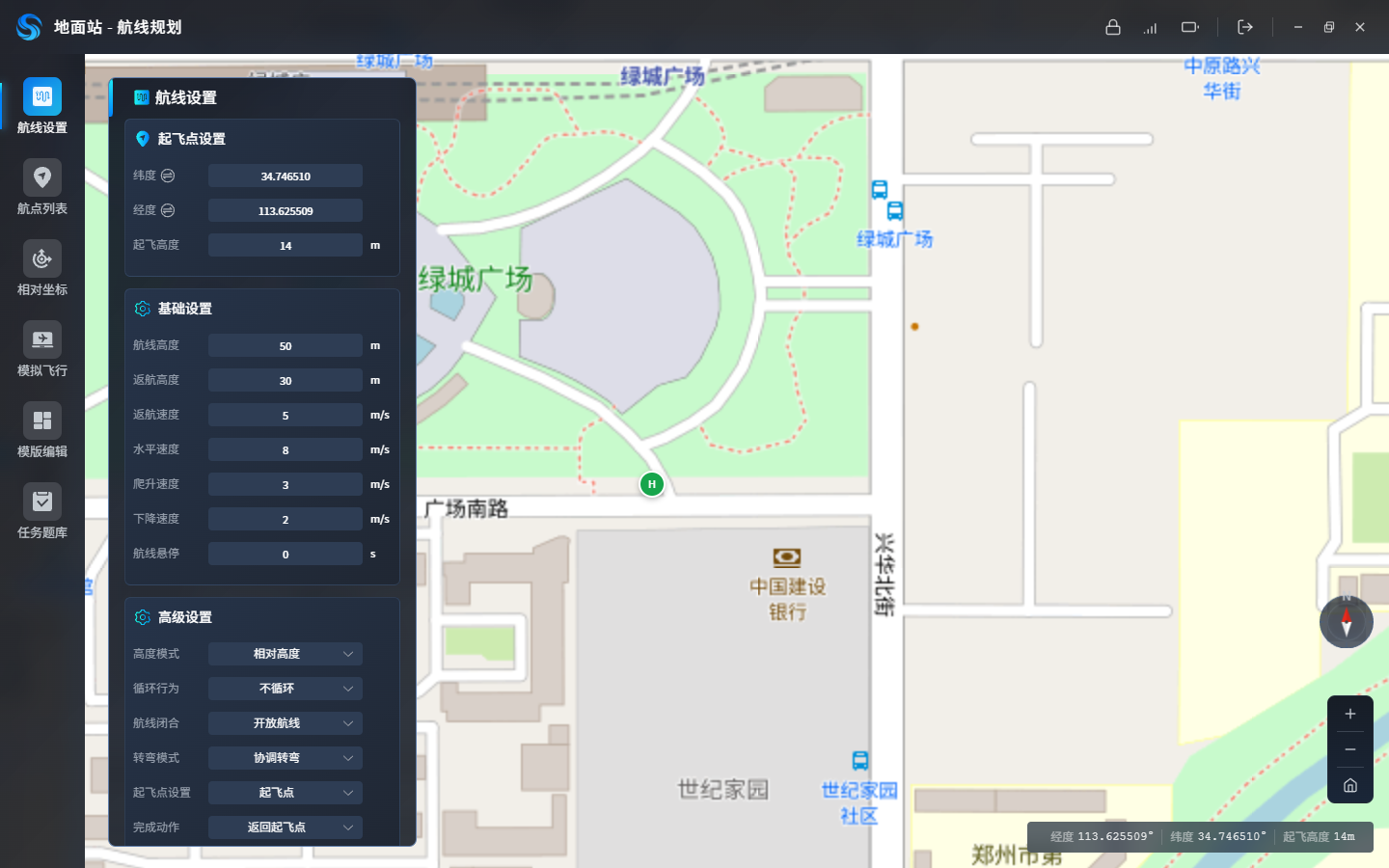Click the status bar 经度 113.625509° readout

[x=1102, y=836]
